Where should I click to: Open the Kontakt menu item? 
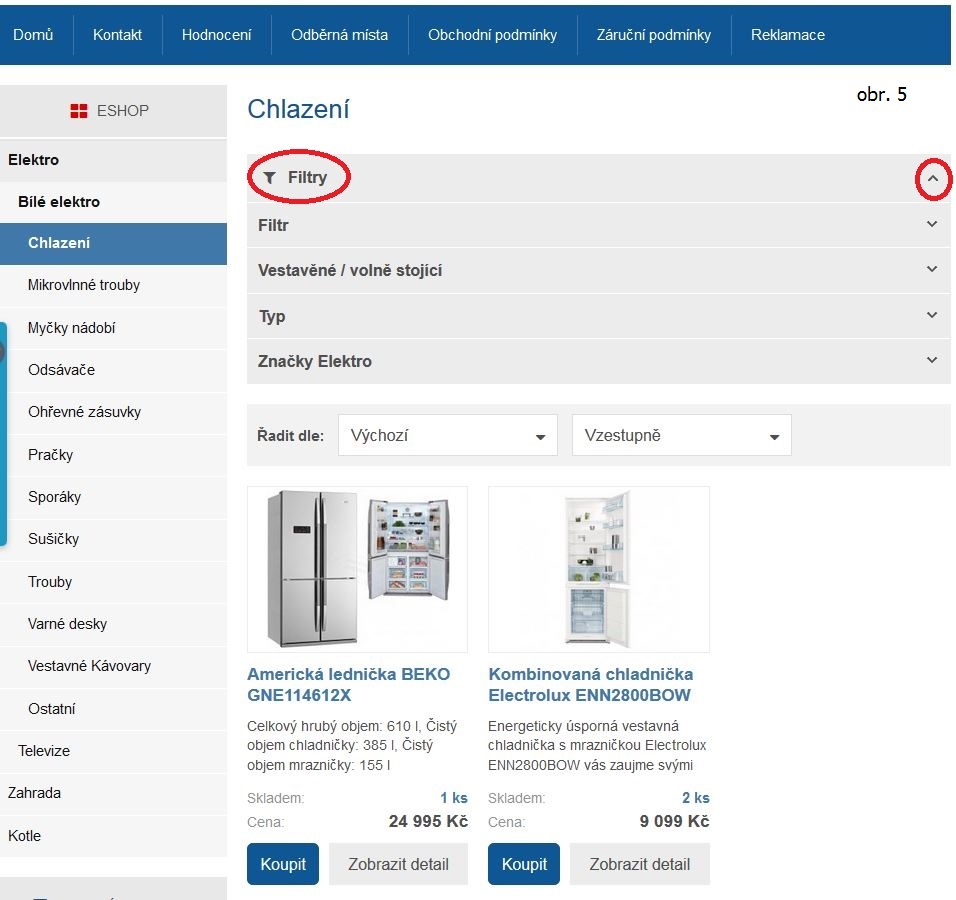117,35
